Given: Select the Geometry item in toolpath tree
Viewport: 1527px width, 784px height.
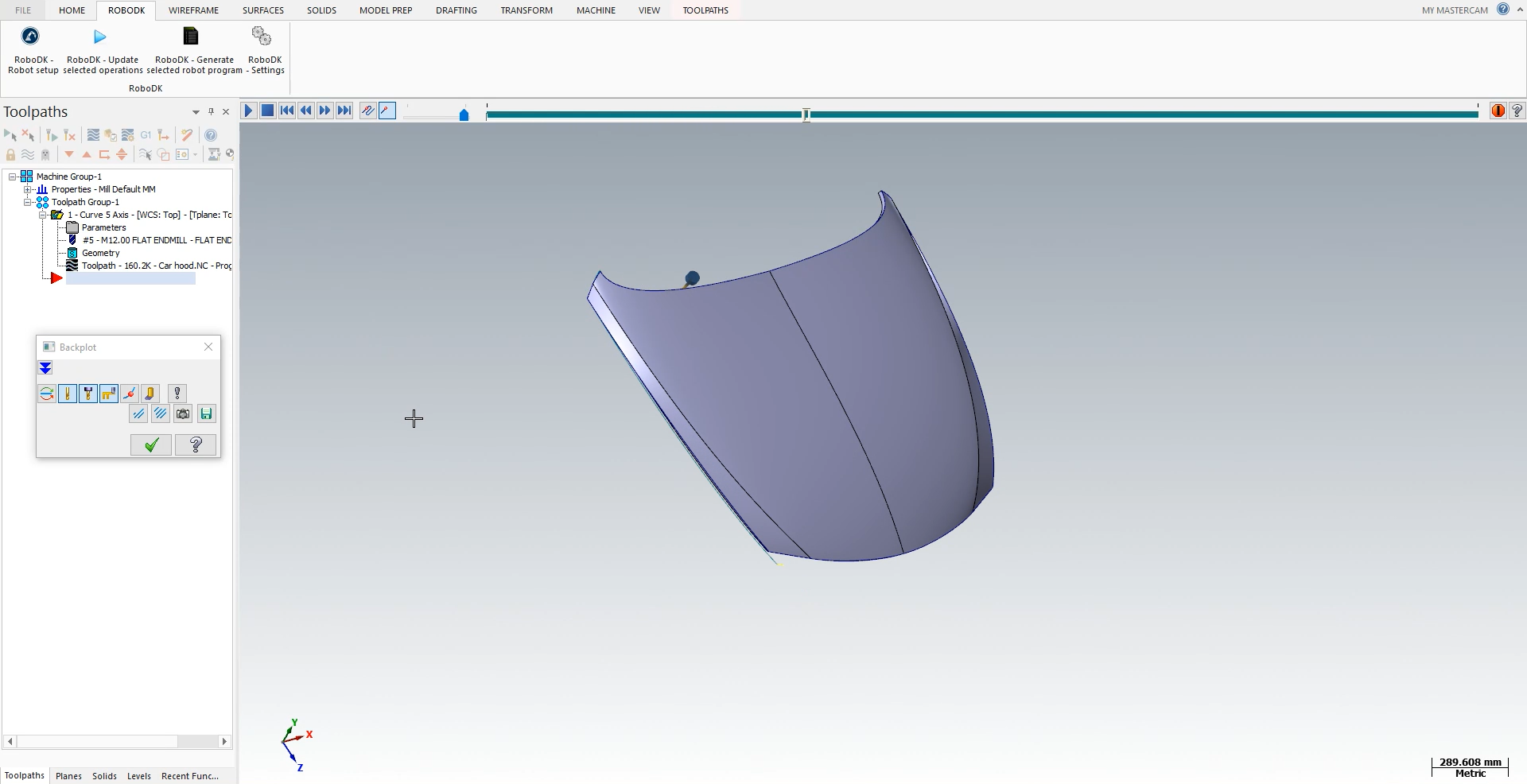Looking at the screenshot, I should (100, 253).
